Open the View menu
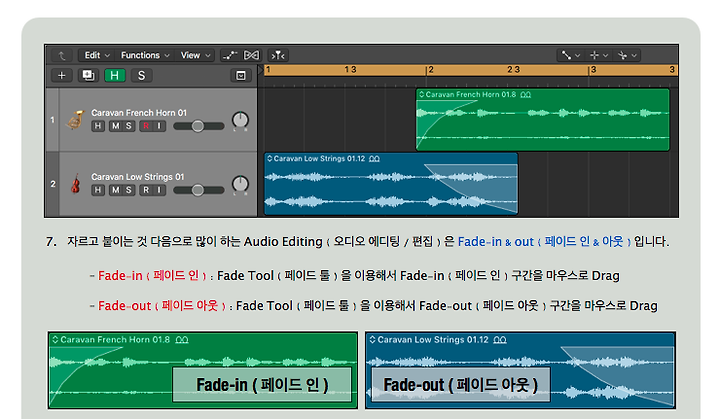Viewport: 720px width, 419px height. (x=195, y=55)
